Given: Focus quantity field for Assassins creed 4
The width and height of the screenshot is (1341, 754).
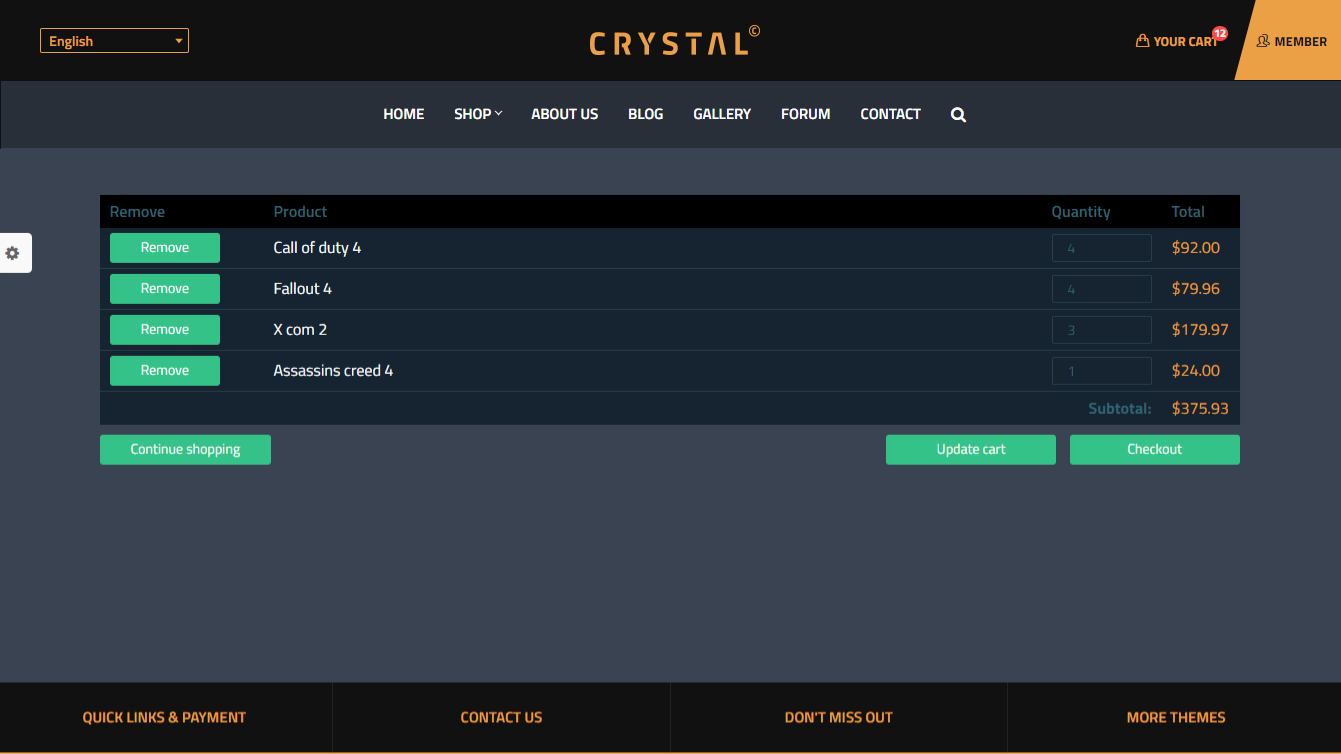Looking at the screenshot, I should tap(1102, 371).
